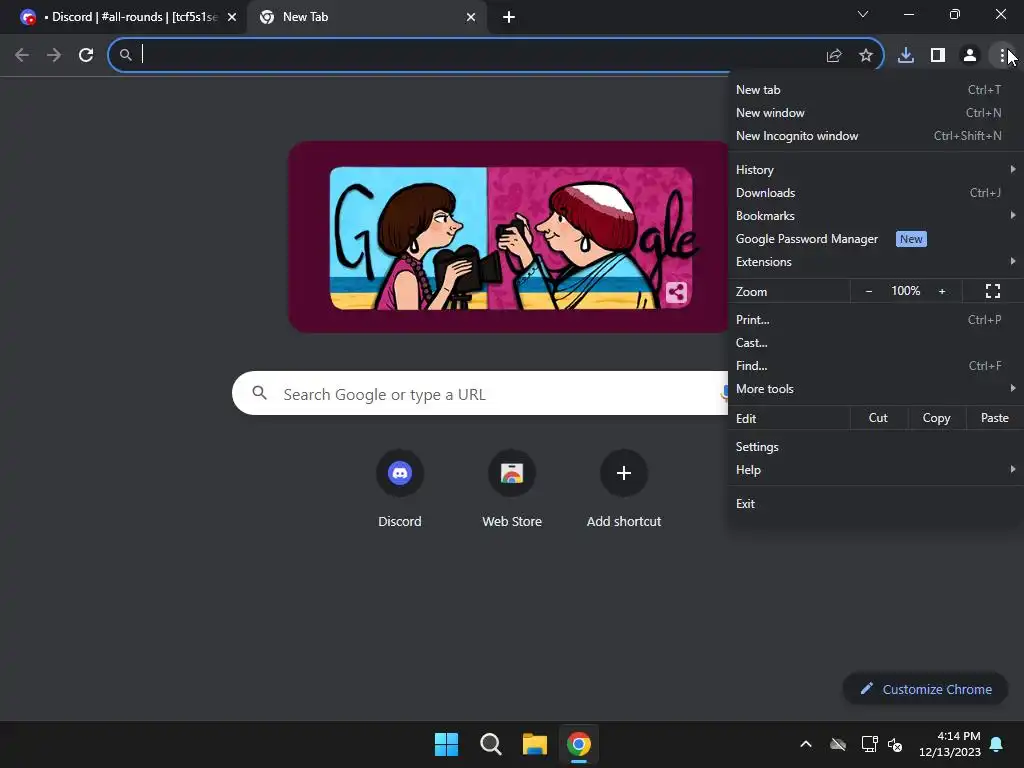Open the tab search chevron
Screen dimensions: 1024x768
(x=862, y=14)
